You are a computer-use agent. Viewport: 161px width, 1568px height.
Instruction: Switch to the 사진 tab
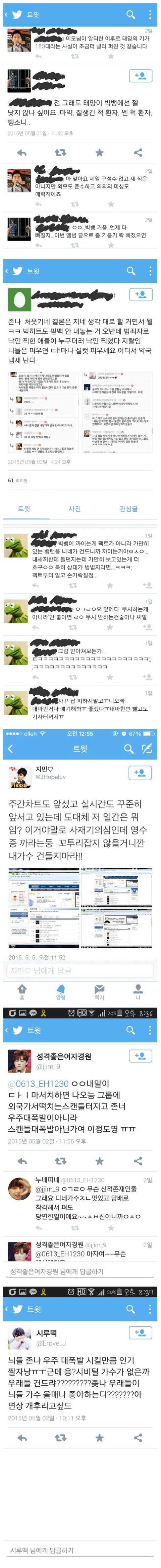(x=74, y=509)
